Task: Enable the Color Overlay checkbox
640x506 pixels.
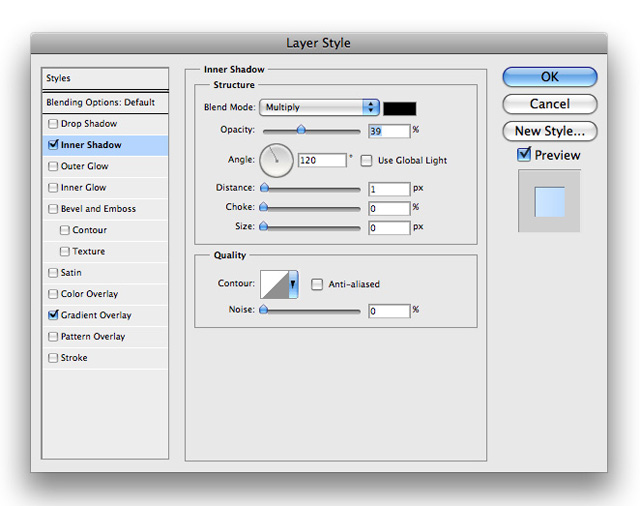Action: click(53, 294)
